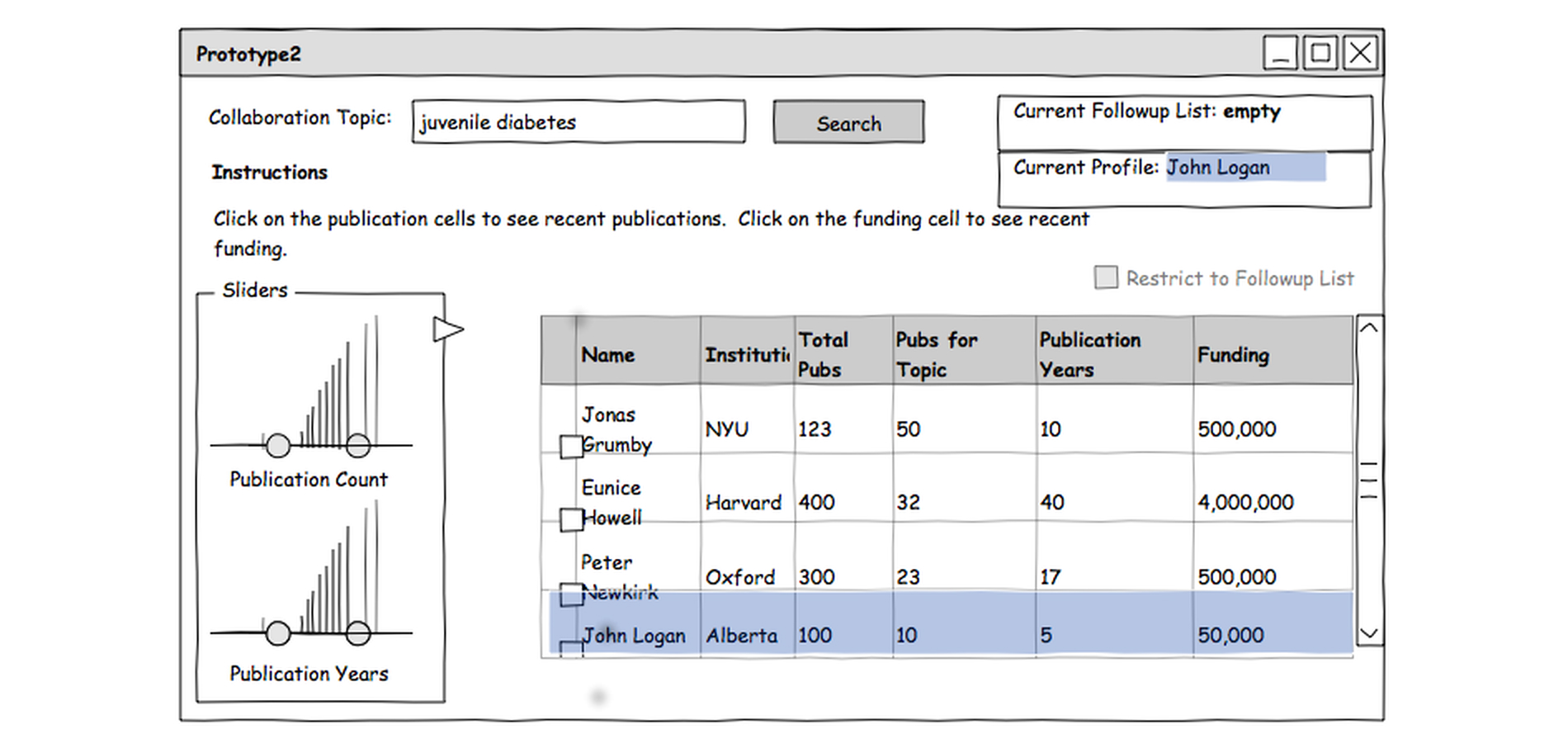Image resolution: width=1568 pixels, height=748 pixels.
Task: Click left handle of Publication Count slider
Action: (278, 446)
